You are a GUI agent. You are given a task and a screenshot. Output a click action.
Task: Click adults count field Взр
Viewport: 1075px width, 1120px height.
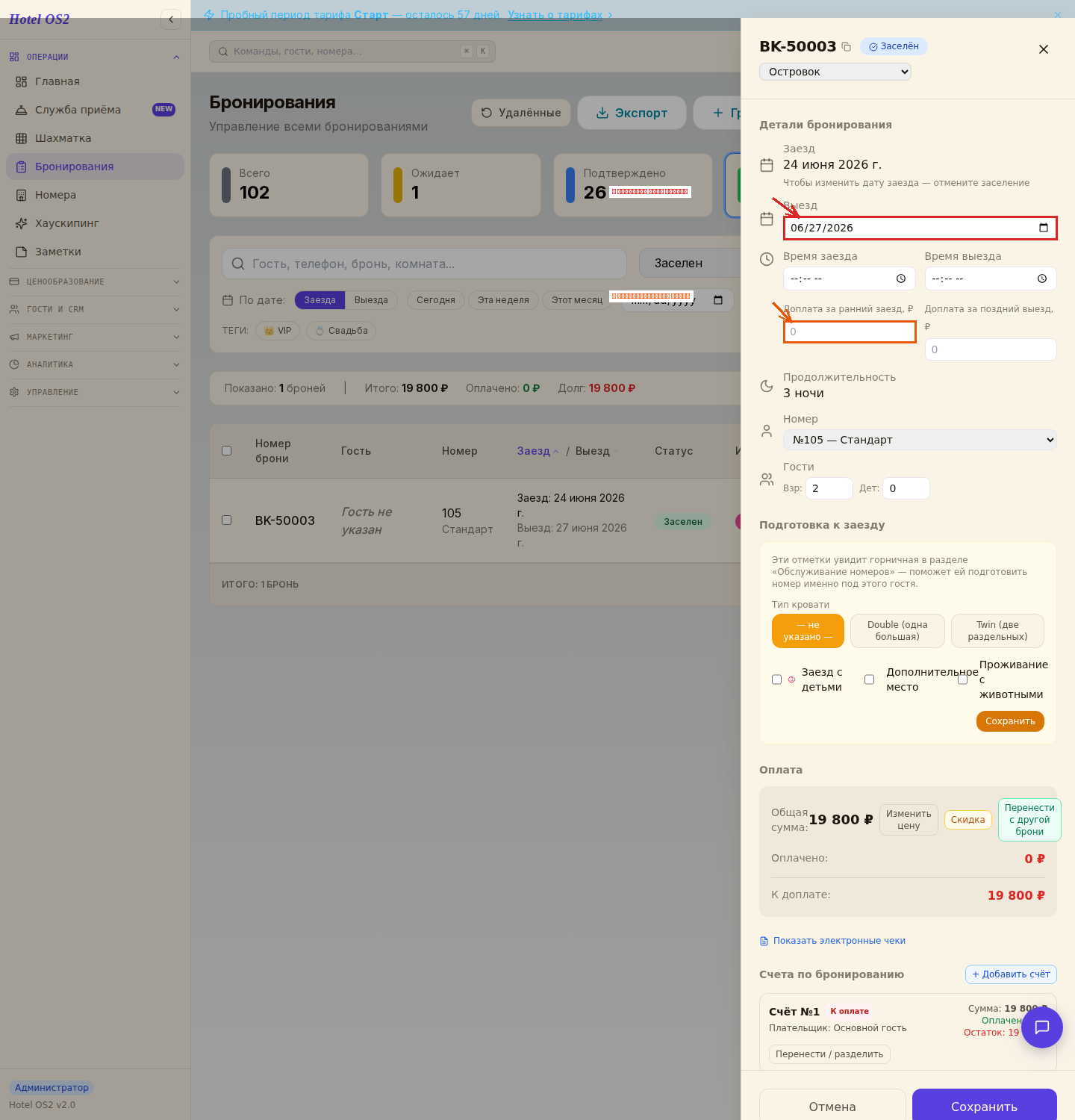(x=829, y=488)
